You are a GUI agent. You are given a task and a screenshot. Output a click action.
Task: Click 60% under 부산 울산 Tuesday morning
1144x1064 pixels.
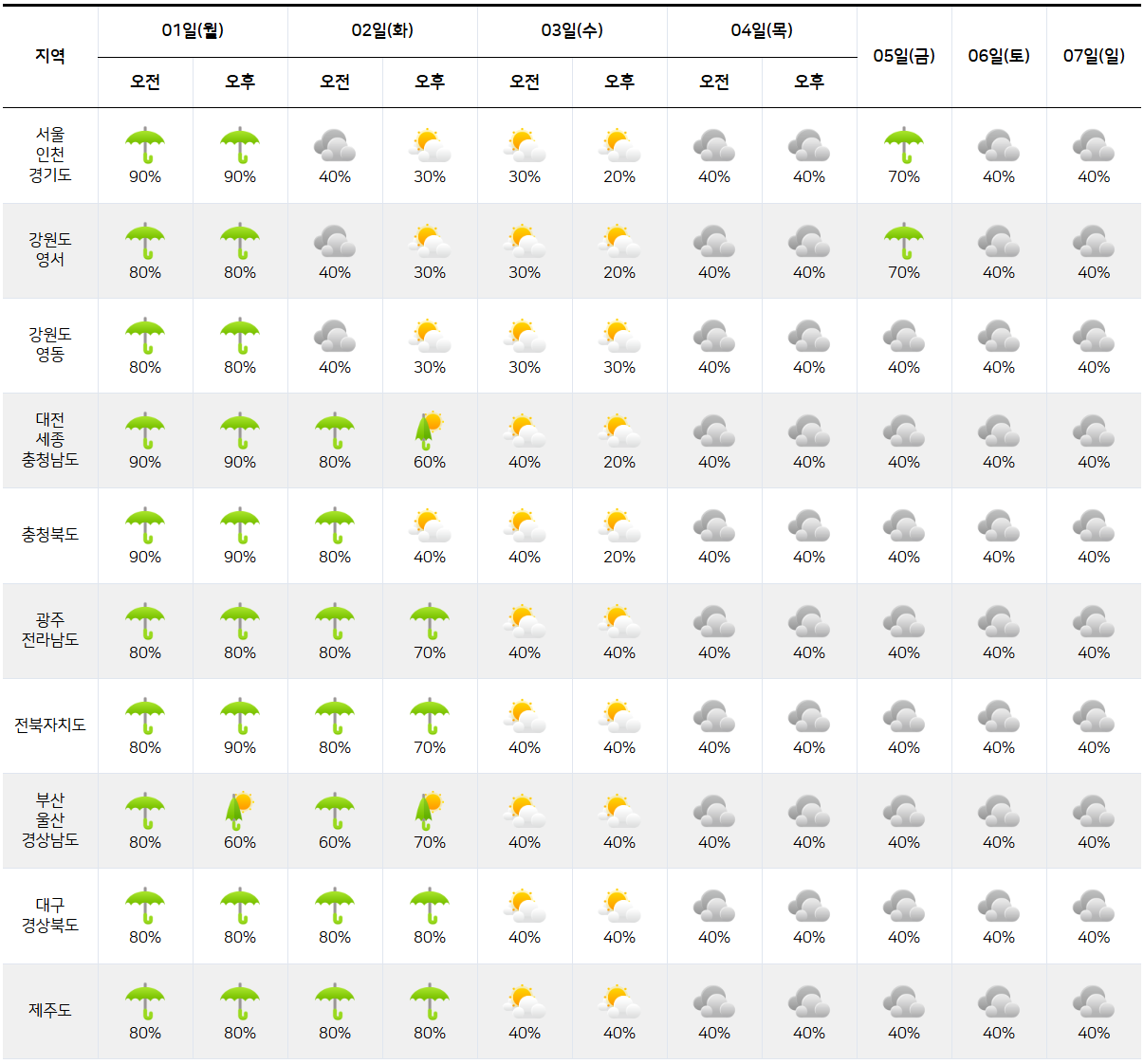335,842
